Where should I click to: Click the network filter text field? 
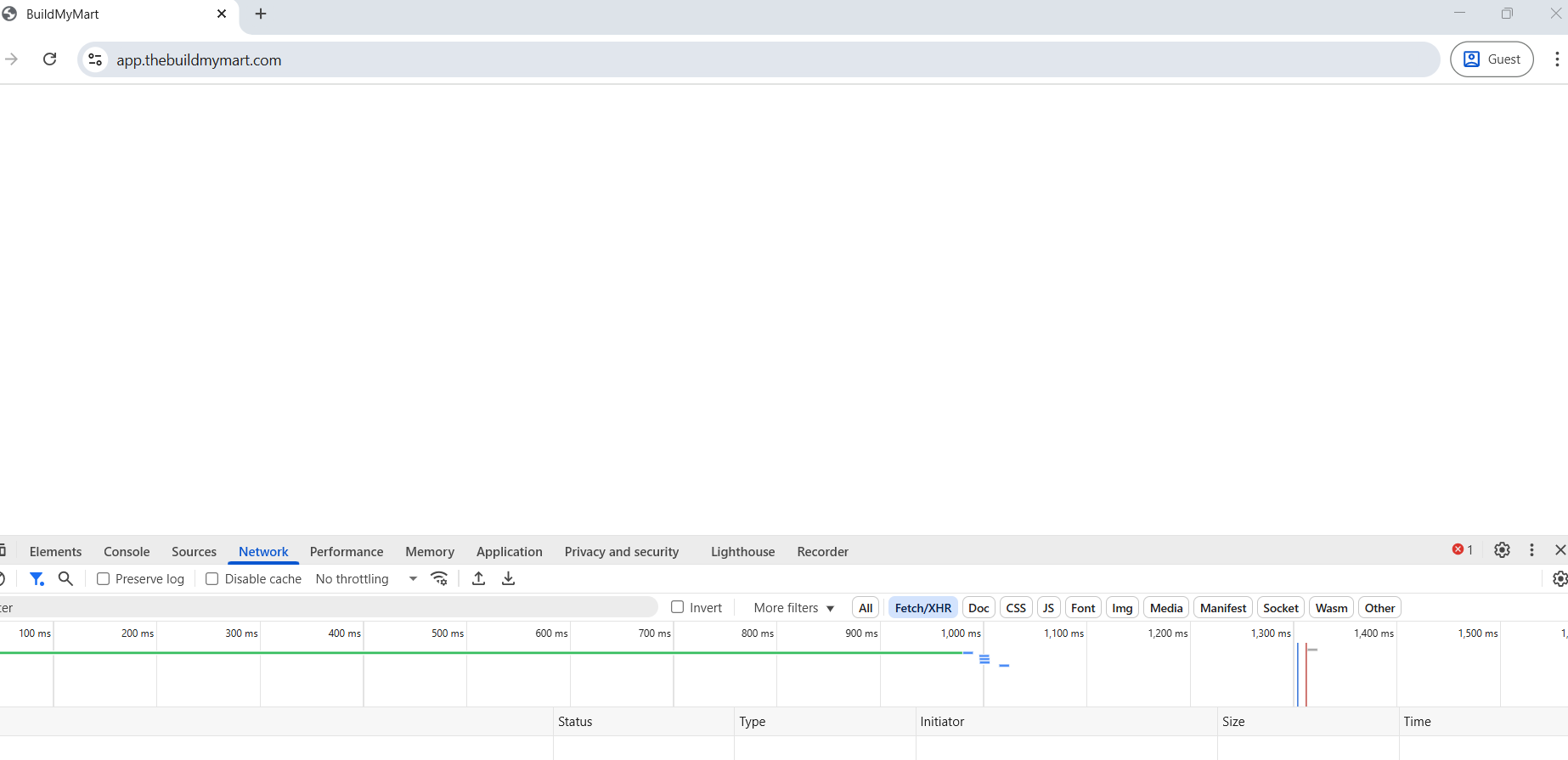pyautogui.click(x=328, y=608)
